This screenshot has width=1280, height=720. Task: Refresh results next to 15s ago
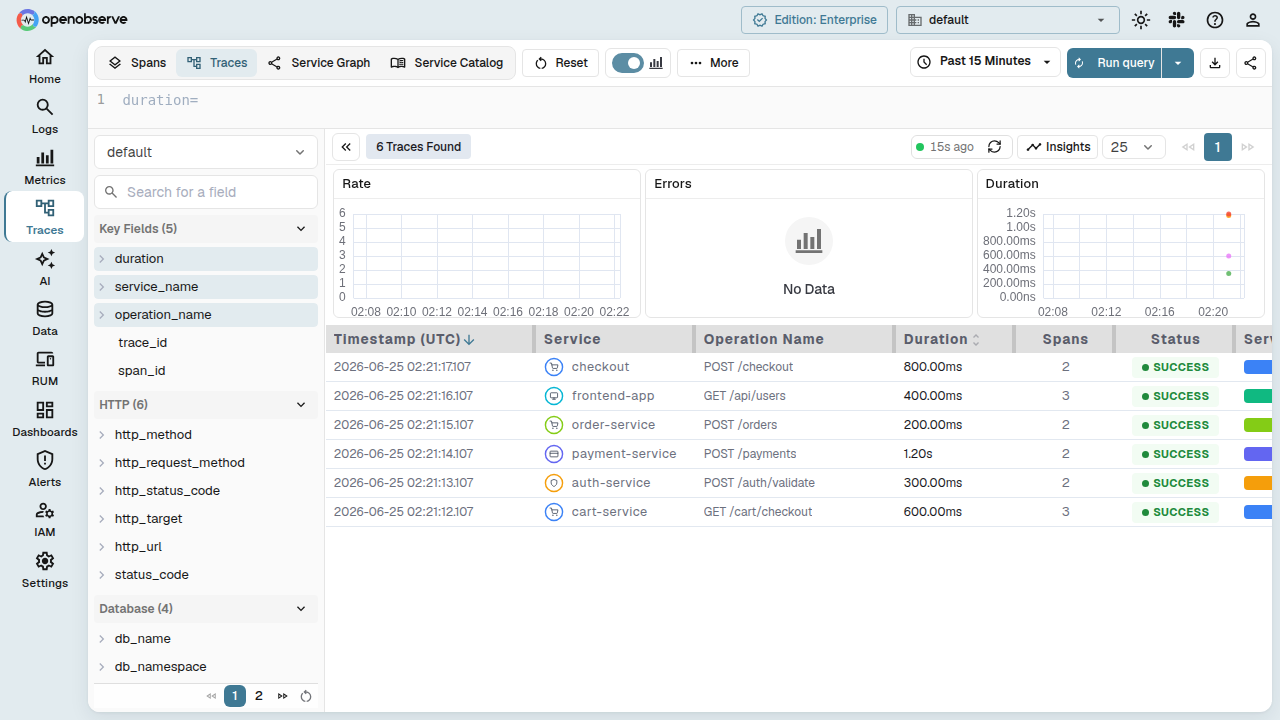[x=994, y=147]
